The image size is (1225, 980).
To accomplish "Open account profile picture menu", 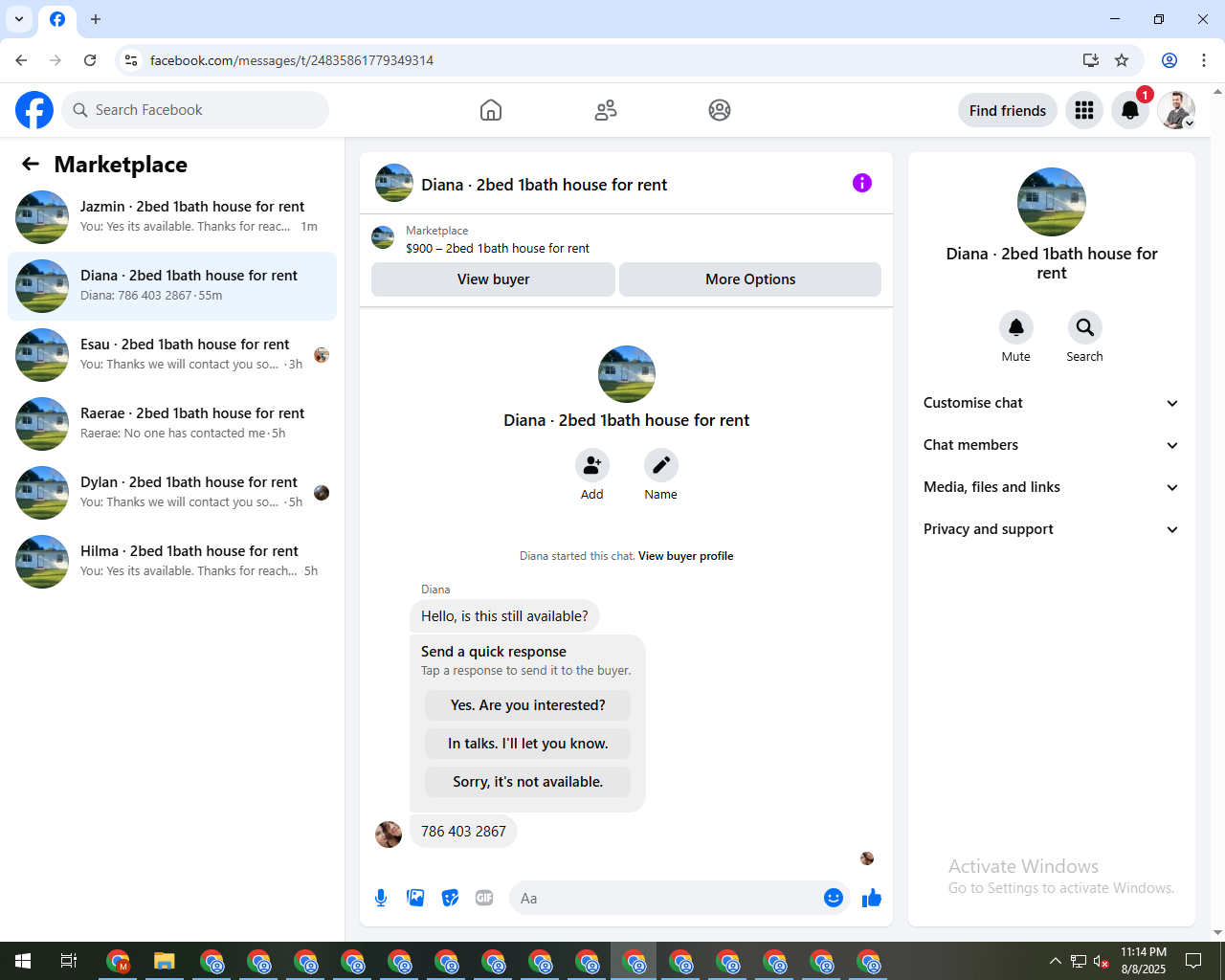I will (1176, 110).
